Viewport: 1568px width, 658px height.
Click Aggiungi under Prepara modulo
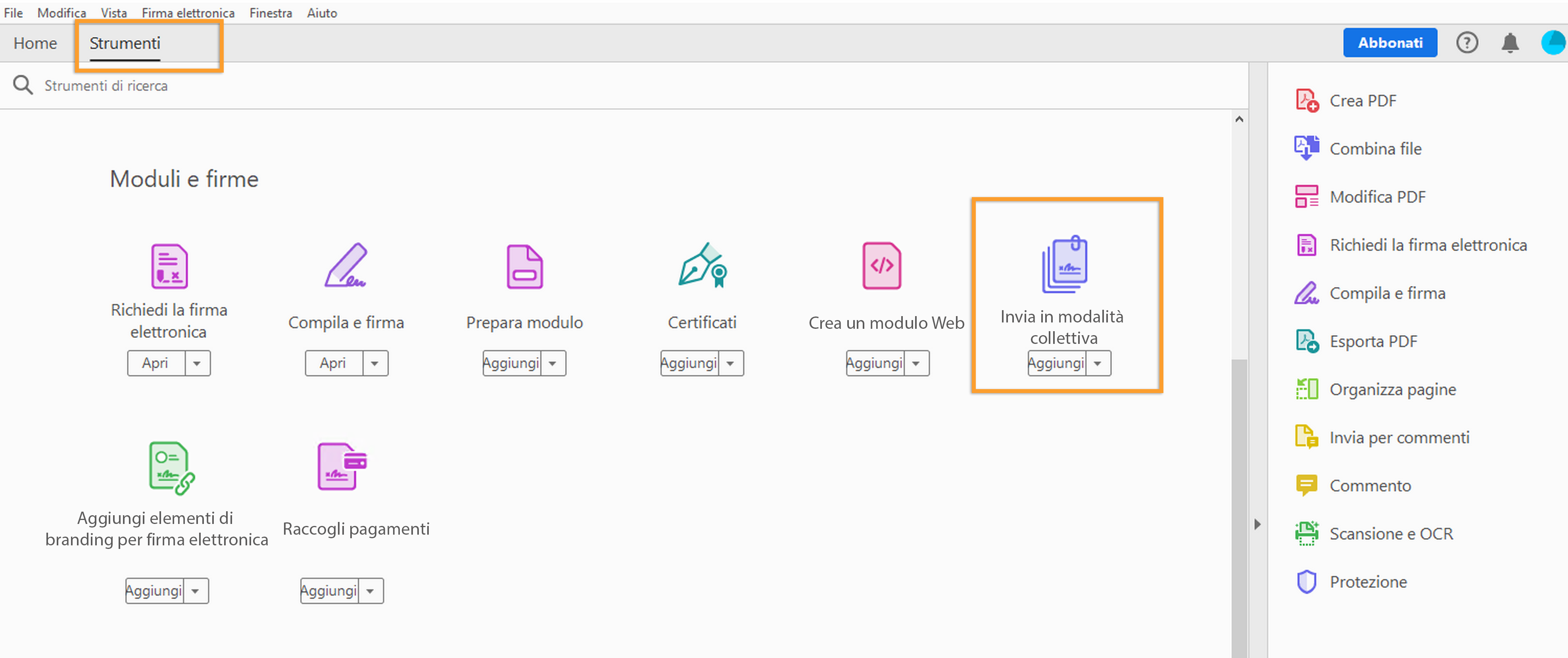click(511, 363)
